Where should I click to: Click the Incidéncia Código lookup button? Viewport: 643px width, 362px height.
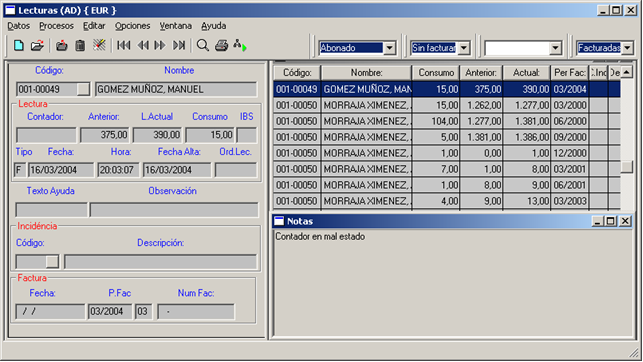click(x=52, y=262)
